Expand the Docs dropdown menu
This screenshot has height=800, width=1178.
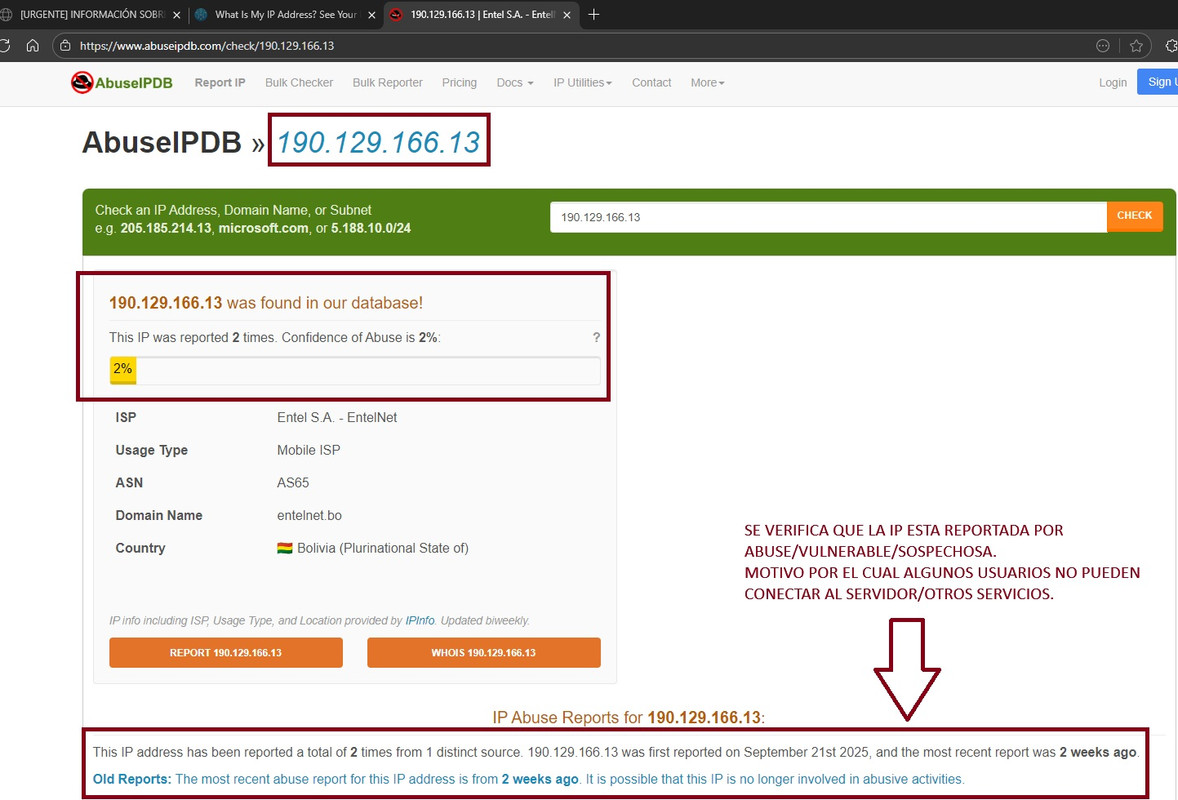click(x=515, y=83)
